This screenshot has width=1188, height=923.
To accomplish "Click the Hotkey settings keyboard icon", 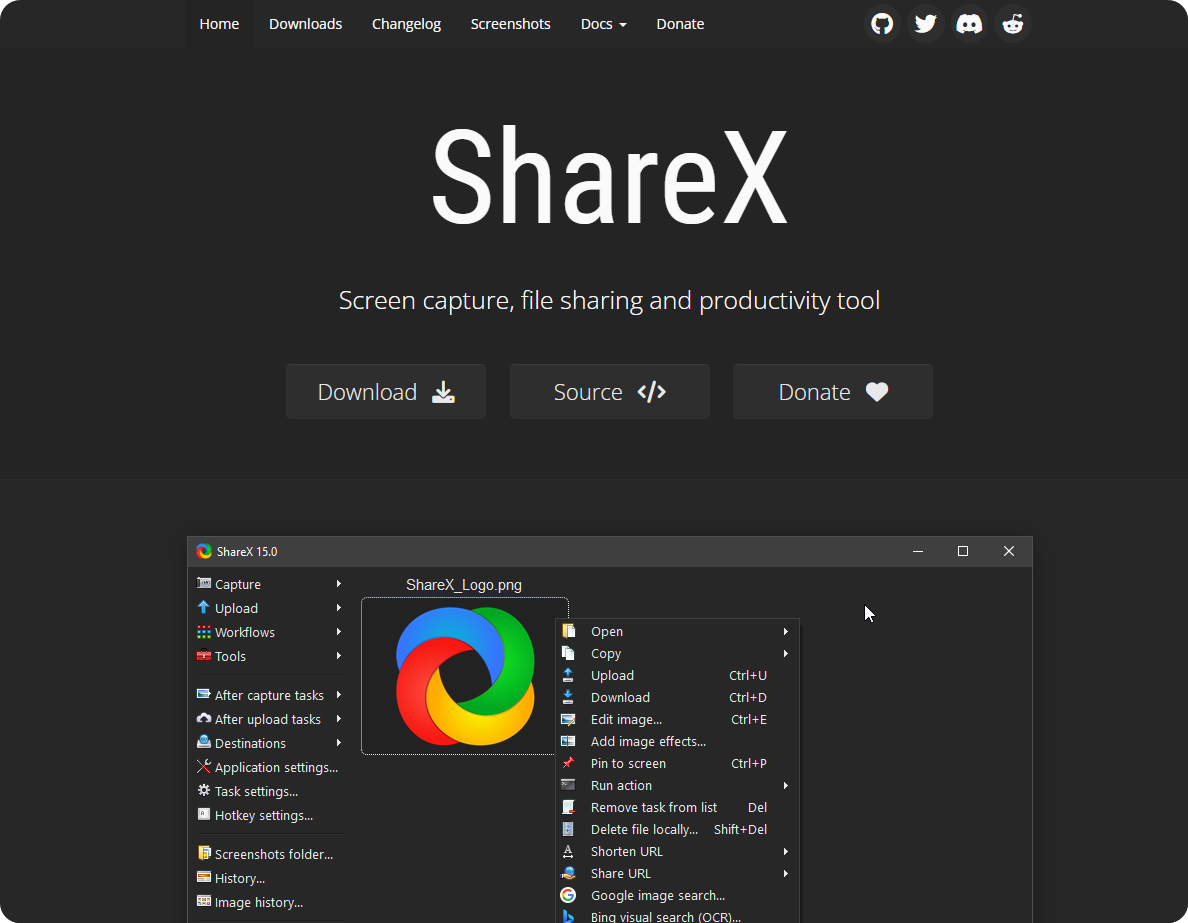I will (204, 815).
